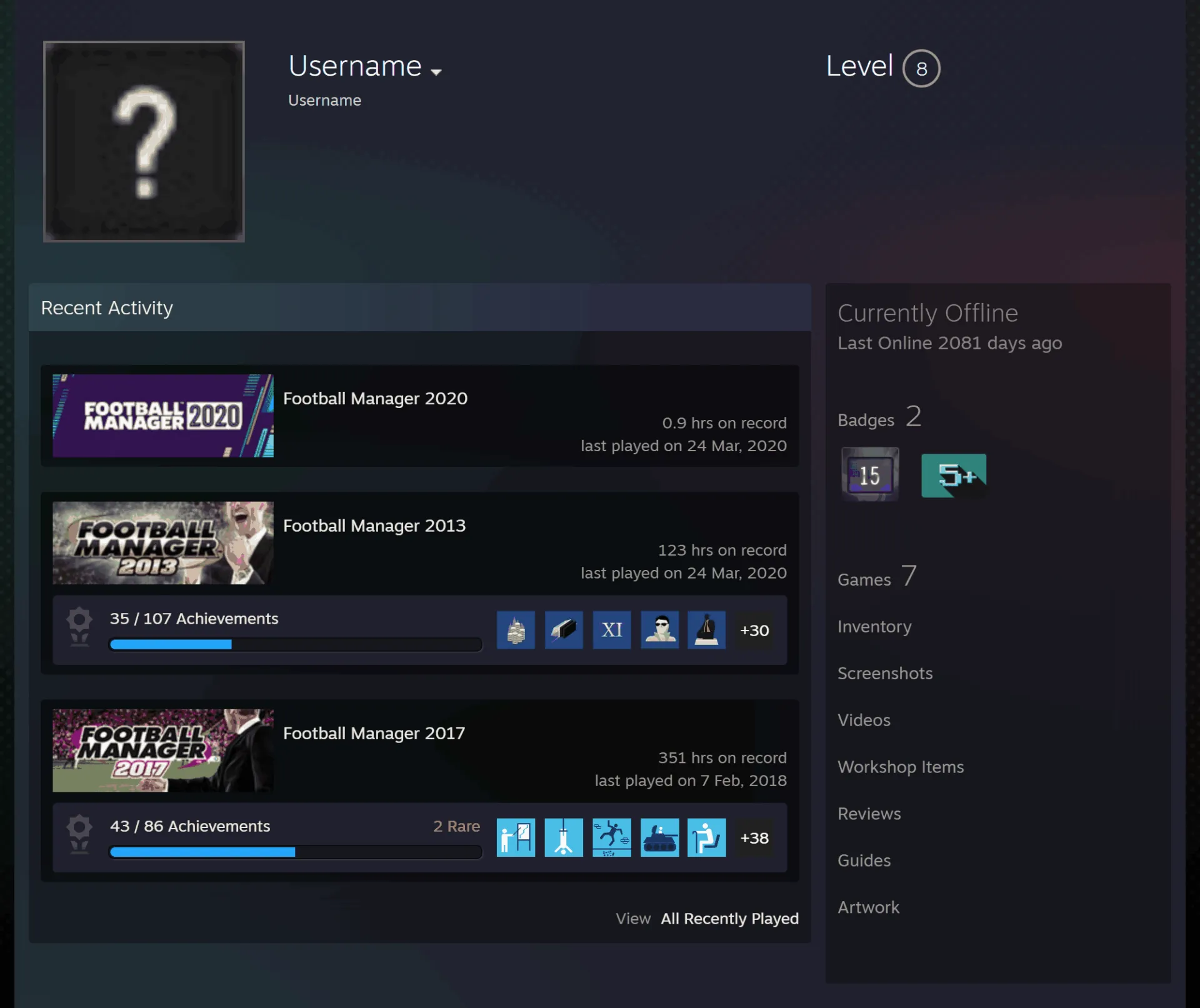Select the XI achievement icon

612,630
